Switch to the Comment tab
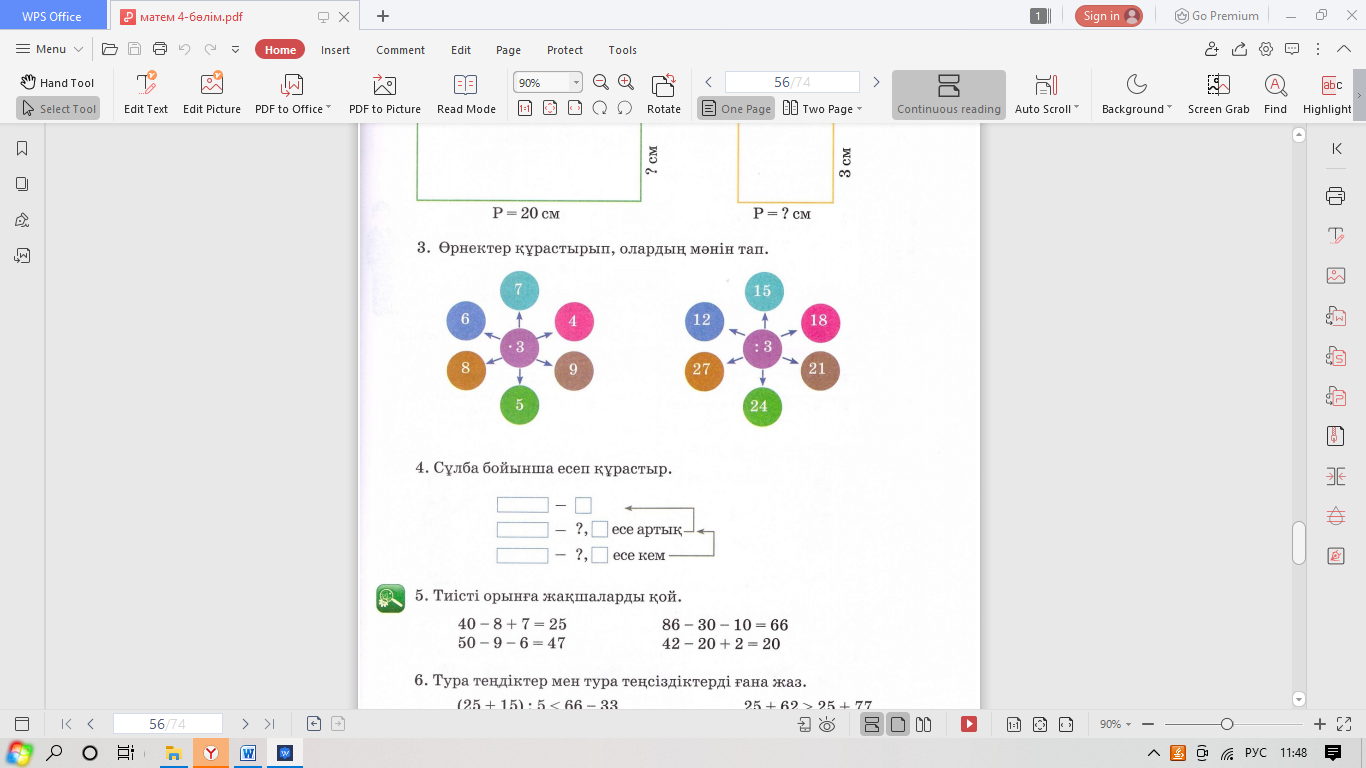 pos(400,50)
